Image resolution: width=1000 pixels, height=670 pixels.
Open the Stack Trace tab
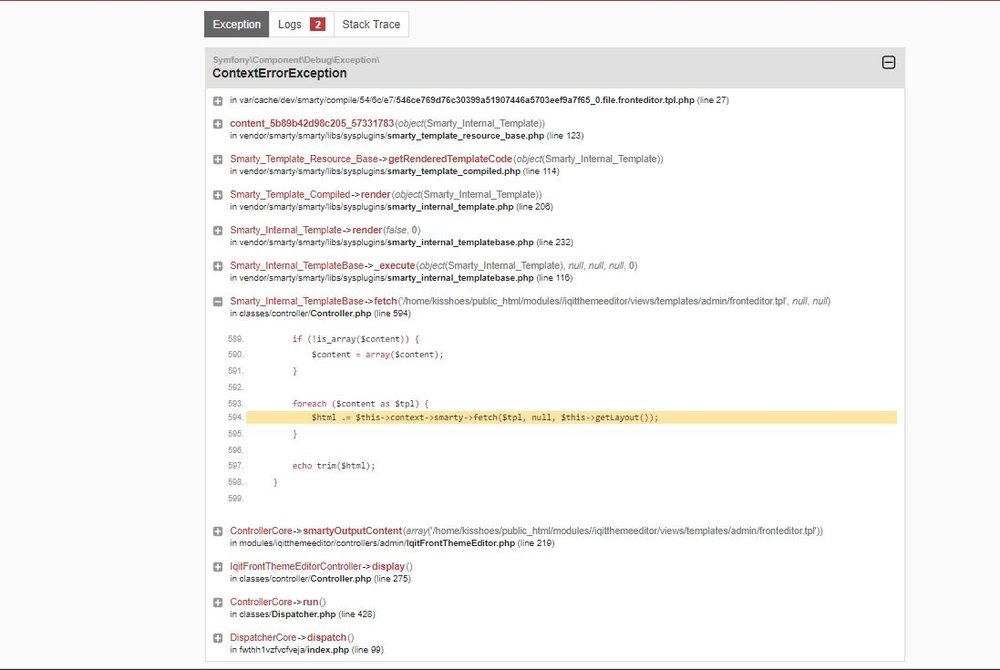[x=371, y=23]
